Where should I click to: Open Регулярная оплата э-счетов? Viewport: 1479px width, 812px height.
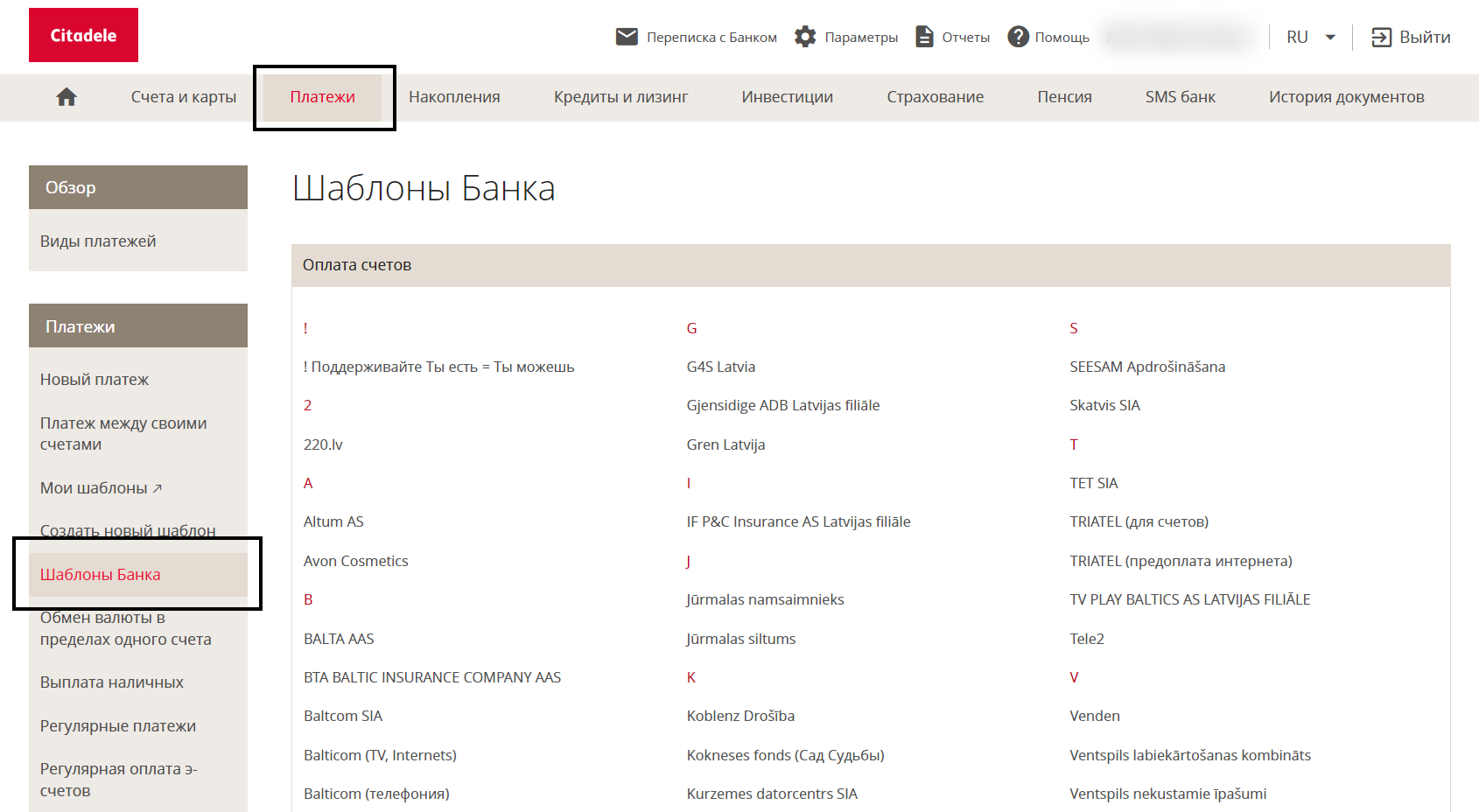click(119, 779)
